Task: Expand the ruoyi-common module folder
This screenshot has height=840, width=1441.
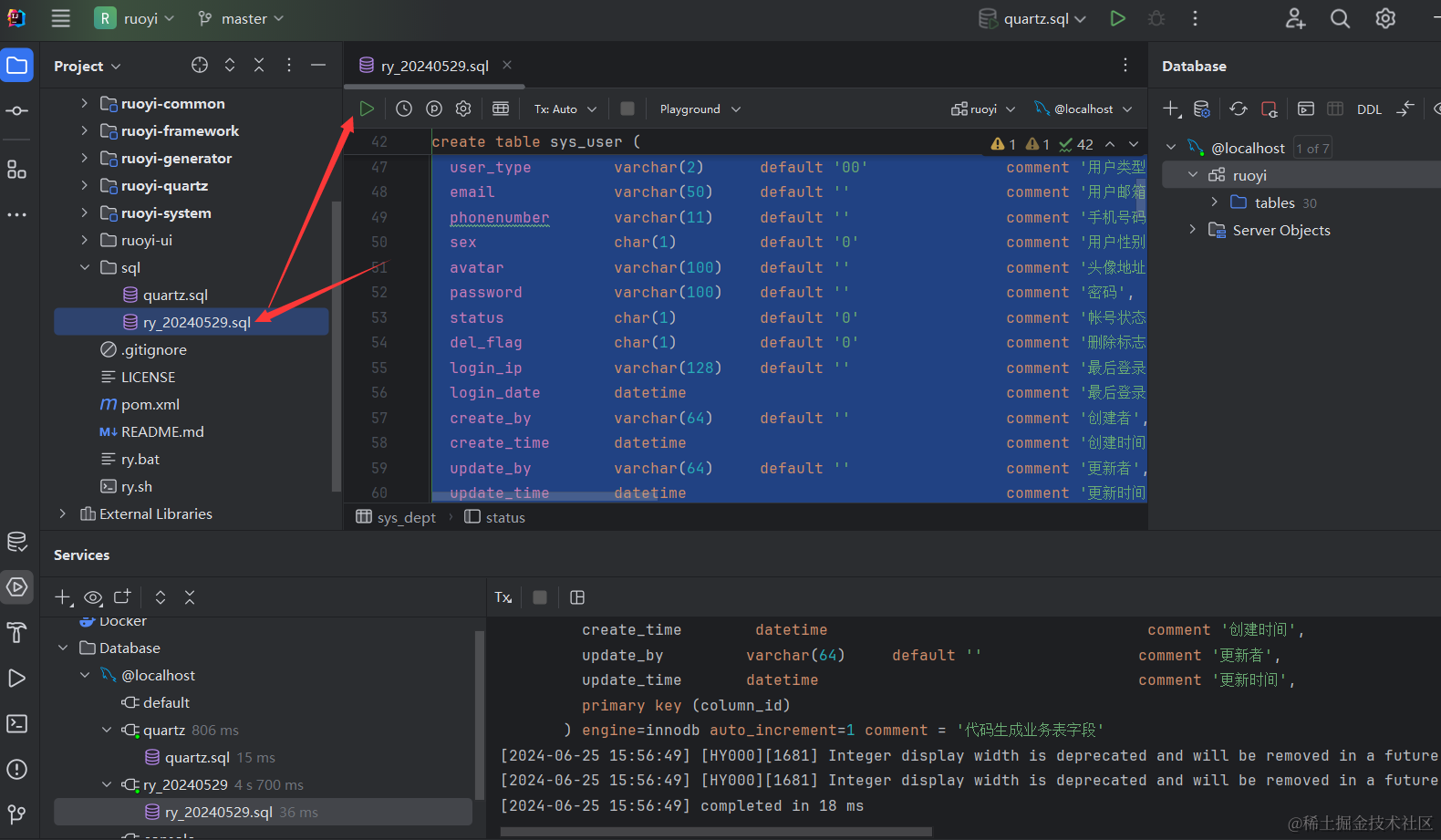Action: [85, 103]
